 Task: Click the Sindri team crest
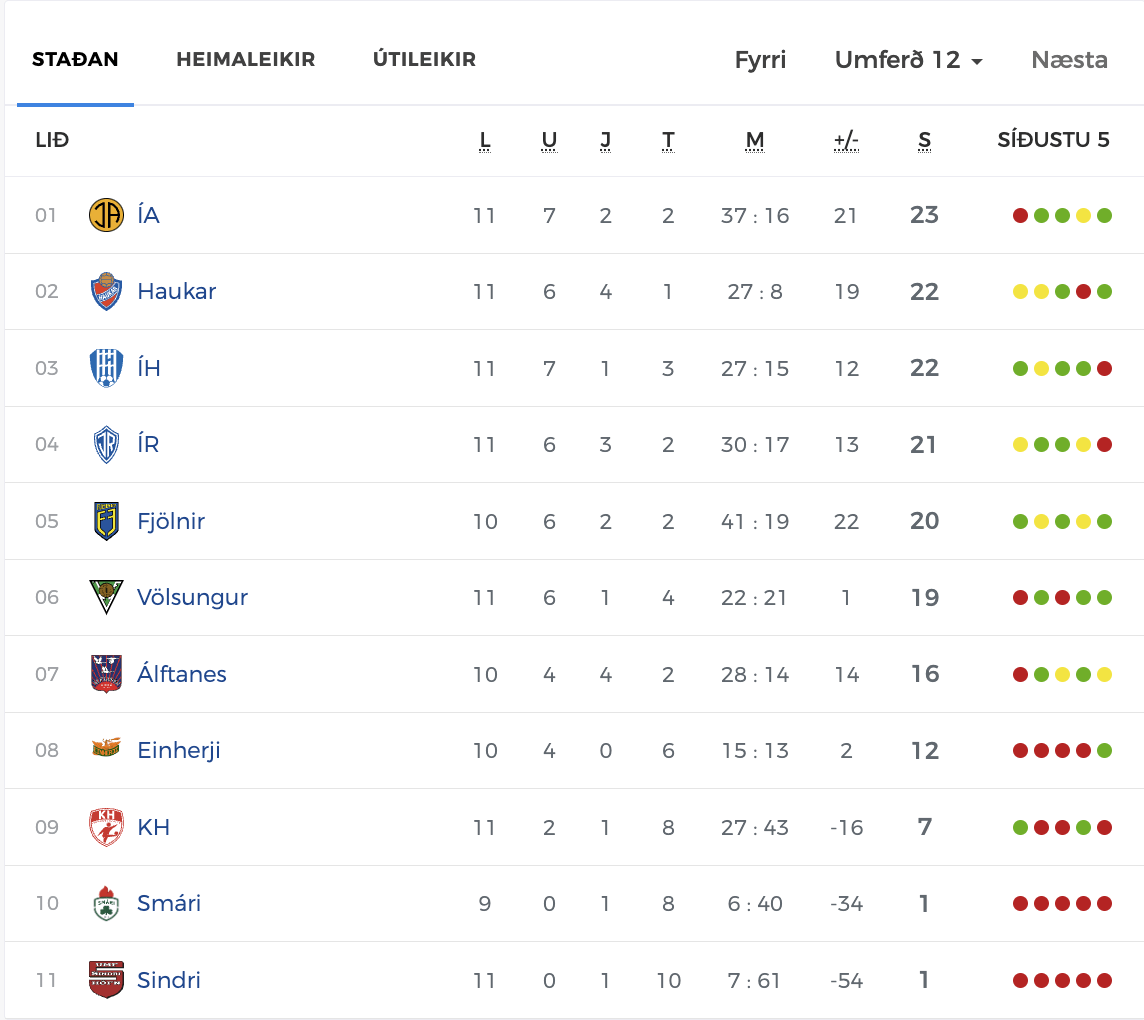(106, 980)
